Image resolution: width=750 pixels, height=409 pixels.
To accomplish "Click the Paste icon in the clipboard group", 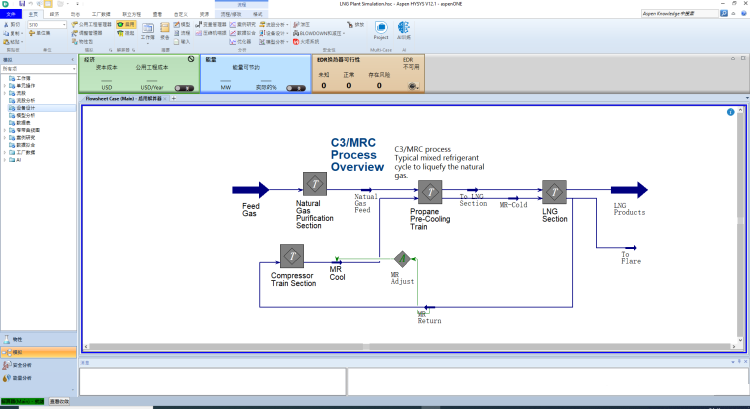I will tap(6, 42).
